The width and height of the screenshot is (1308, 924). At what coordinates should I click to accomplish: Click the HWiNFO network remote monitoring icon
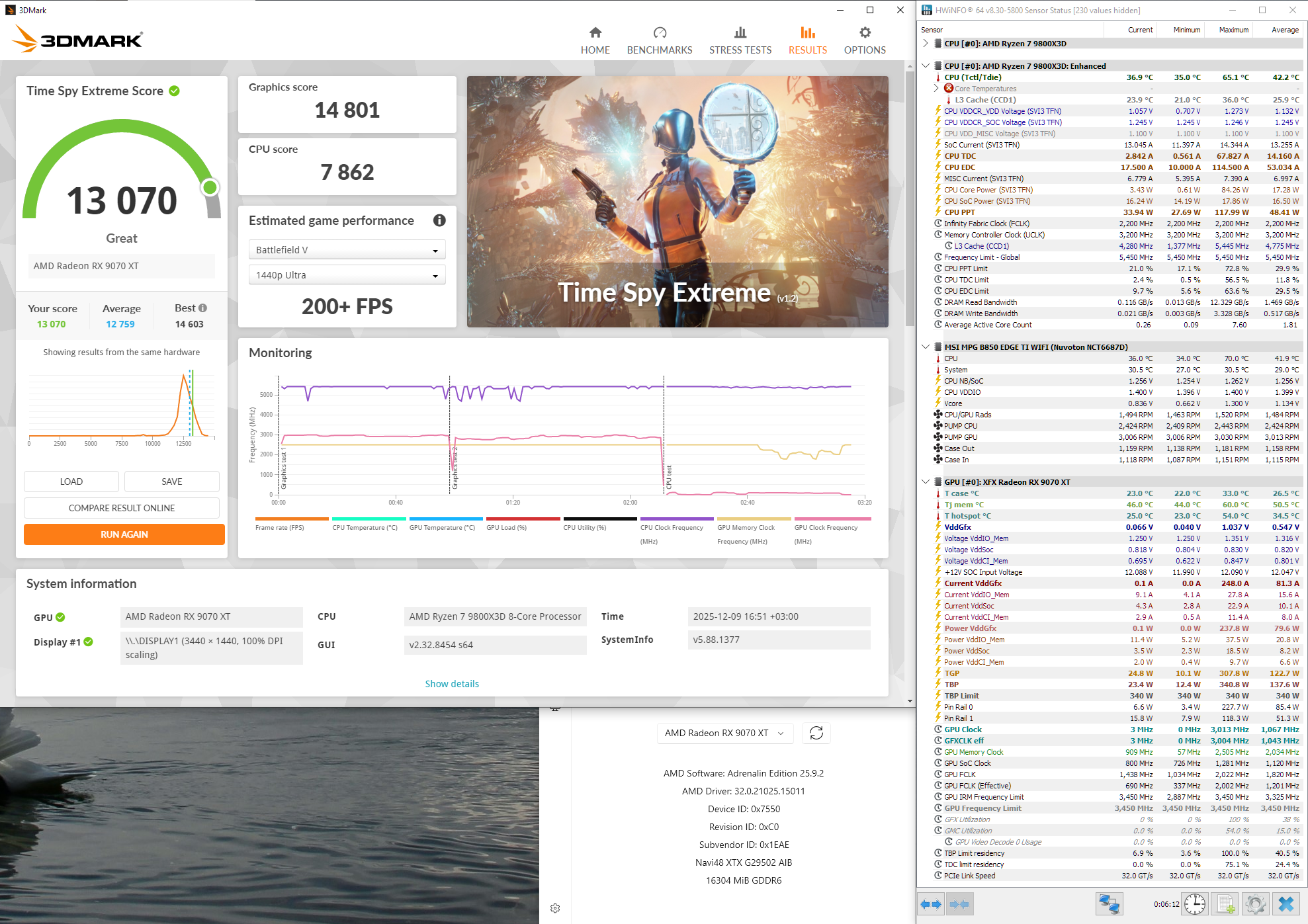point(1109,904)
